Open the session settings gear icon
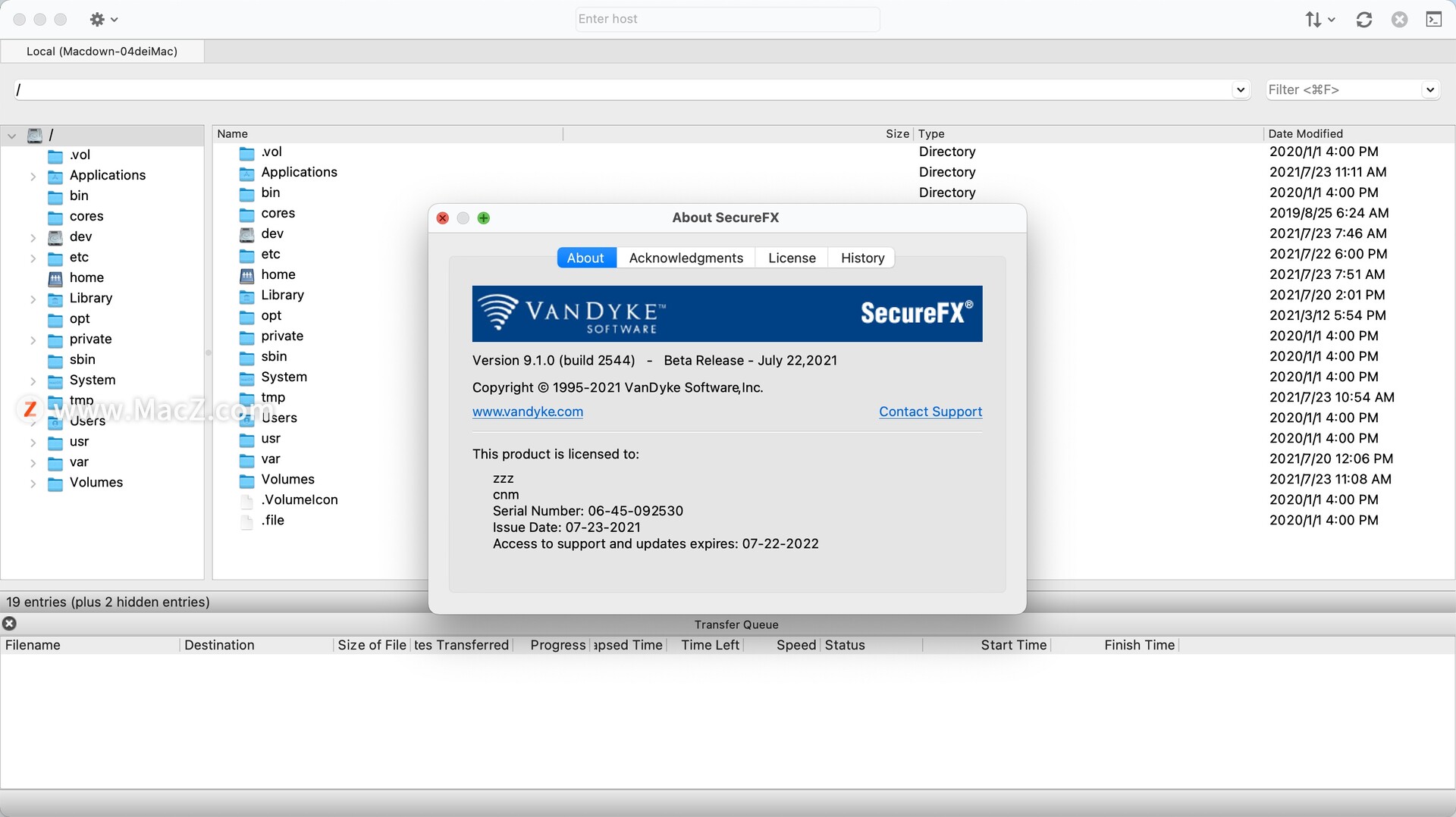1456x817 pixels. 98,19
